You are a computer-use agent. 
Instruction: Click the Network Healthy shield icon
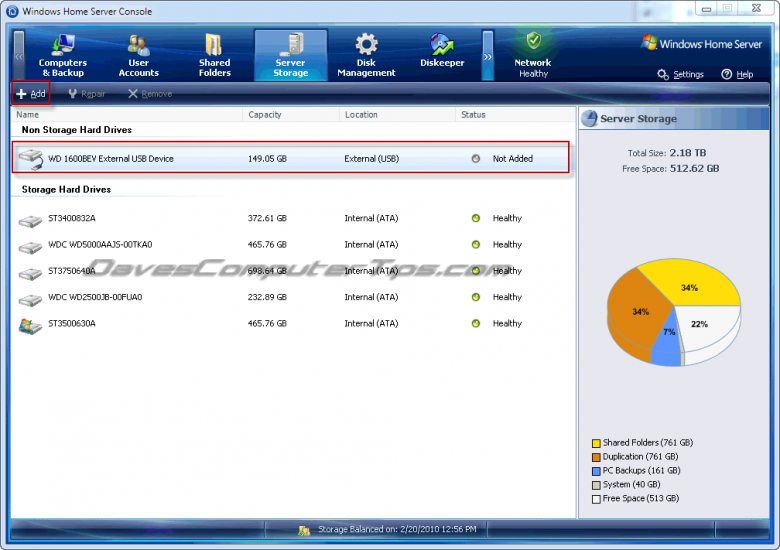click(533, 42)
